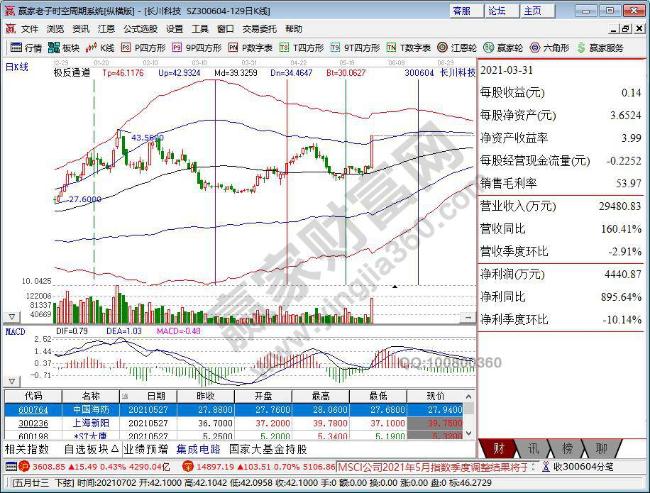Click the MACD indicator label
Image resolution: width=650 pixels, height=493 pixels.
pyautogui.click(x=15, y=332)
